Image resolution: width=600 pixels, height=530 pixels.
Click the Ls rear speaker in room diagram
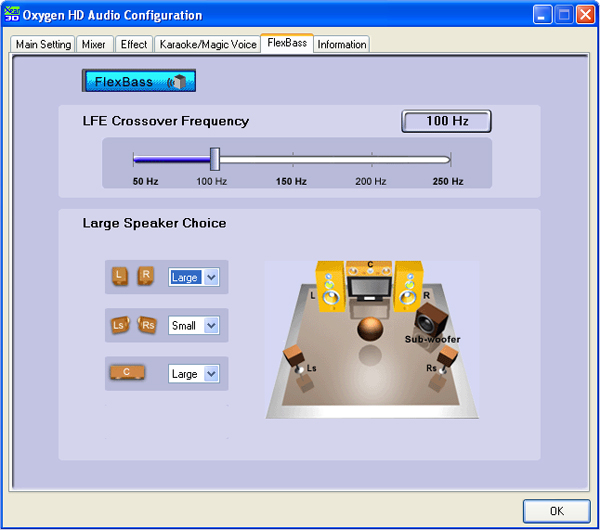(x=294, y=358)
